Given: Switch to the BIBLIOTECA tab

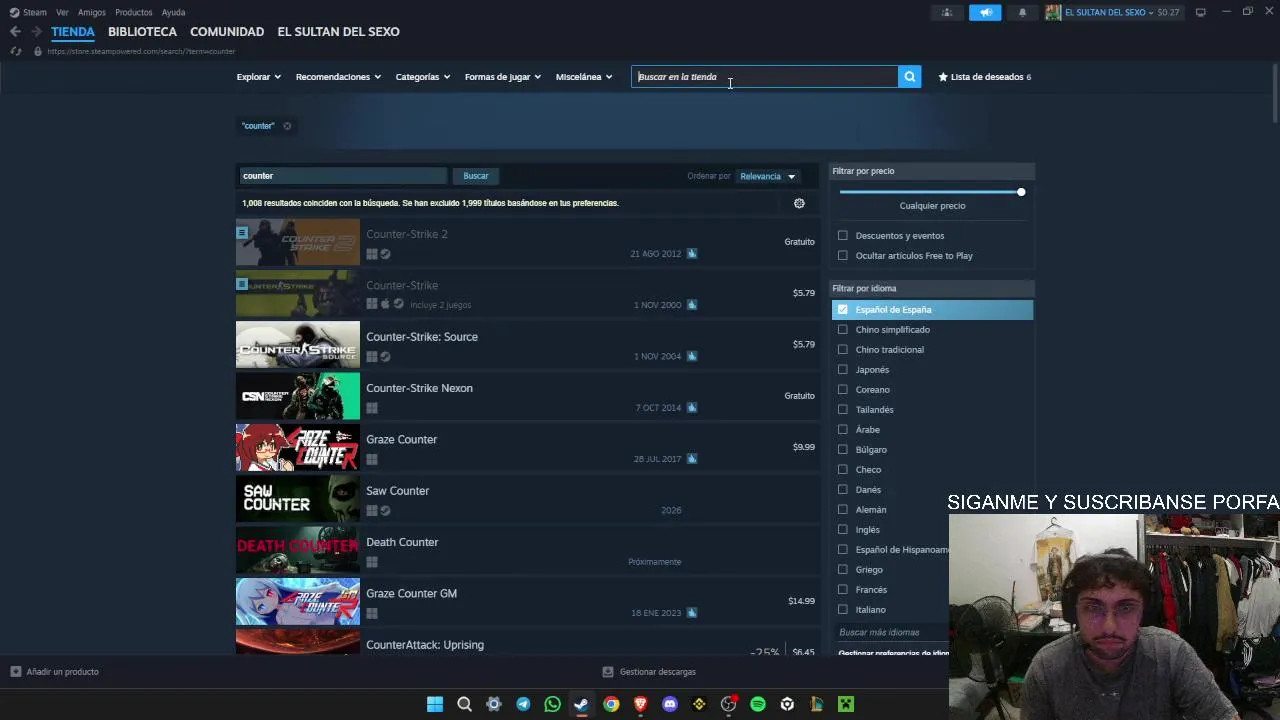Looking at the screenshot, I should (x=142, y=32).
